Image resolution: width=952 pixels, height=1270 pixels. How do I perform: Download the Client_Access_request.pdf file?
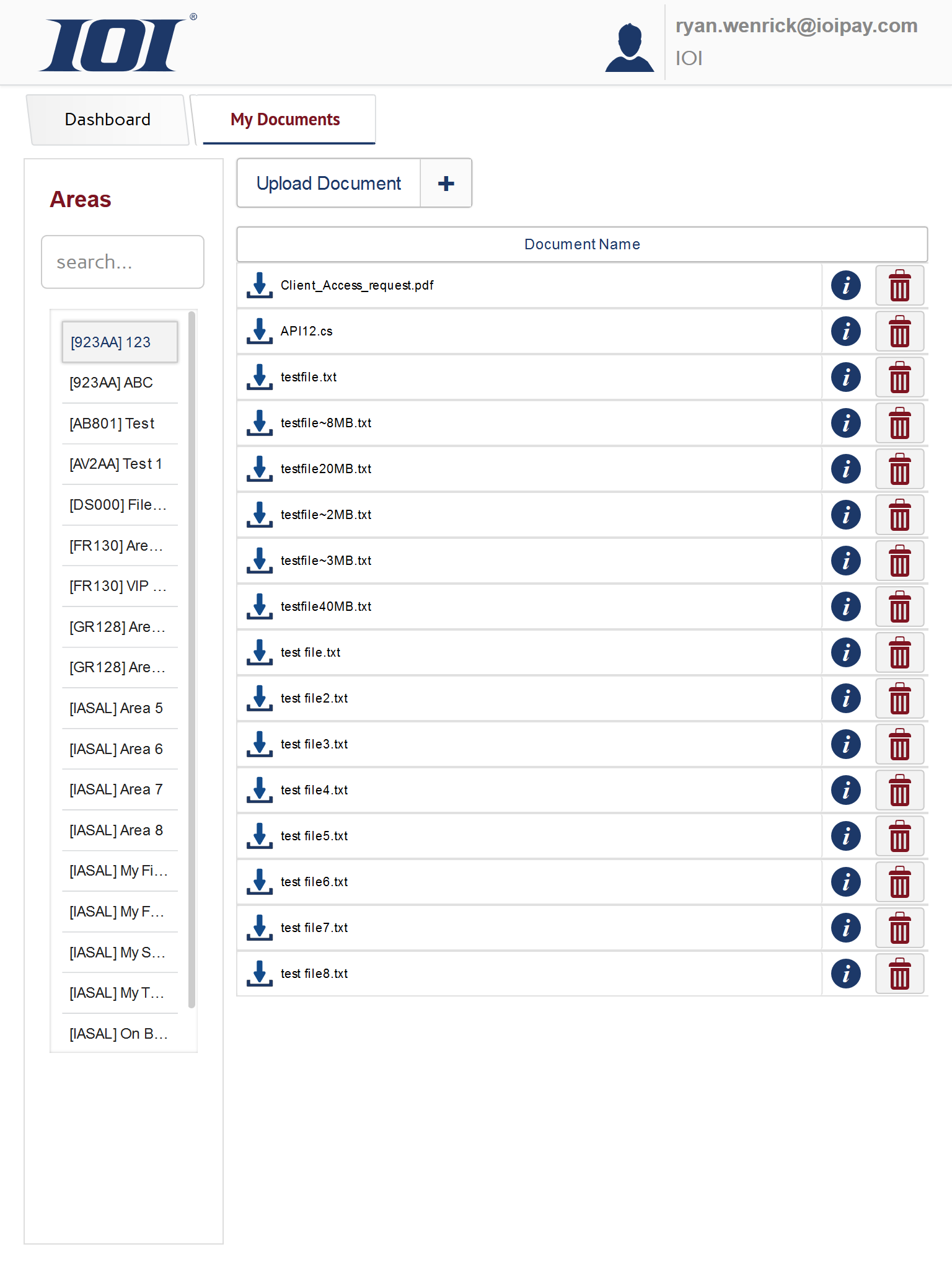tap(260, 285)
